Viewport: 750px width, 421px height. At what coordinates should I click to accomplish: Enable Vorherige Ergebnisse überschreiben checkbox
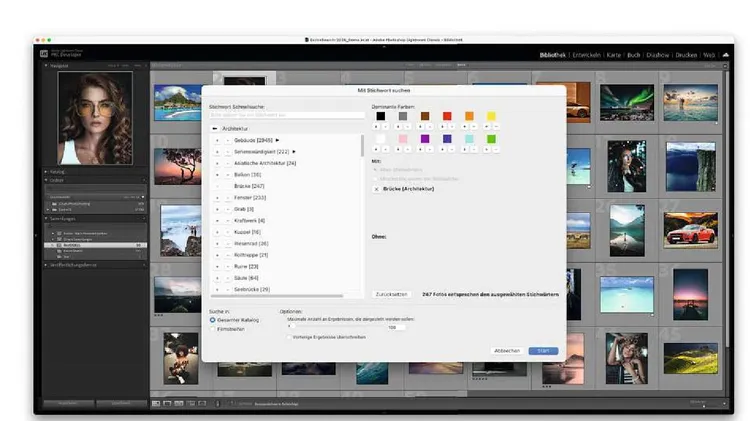289,336
